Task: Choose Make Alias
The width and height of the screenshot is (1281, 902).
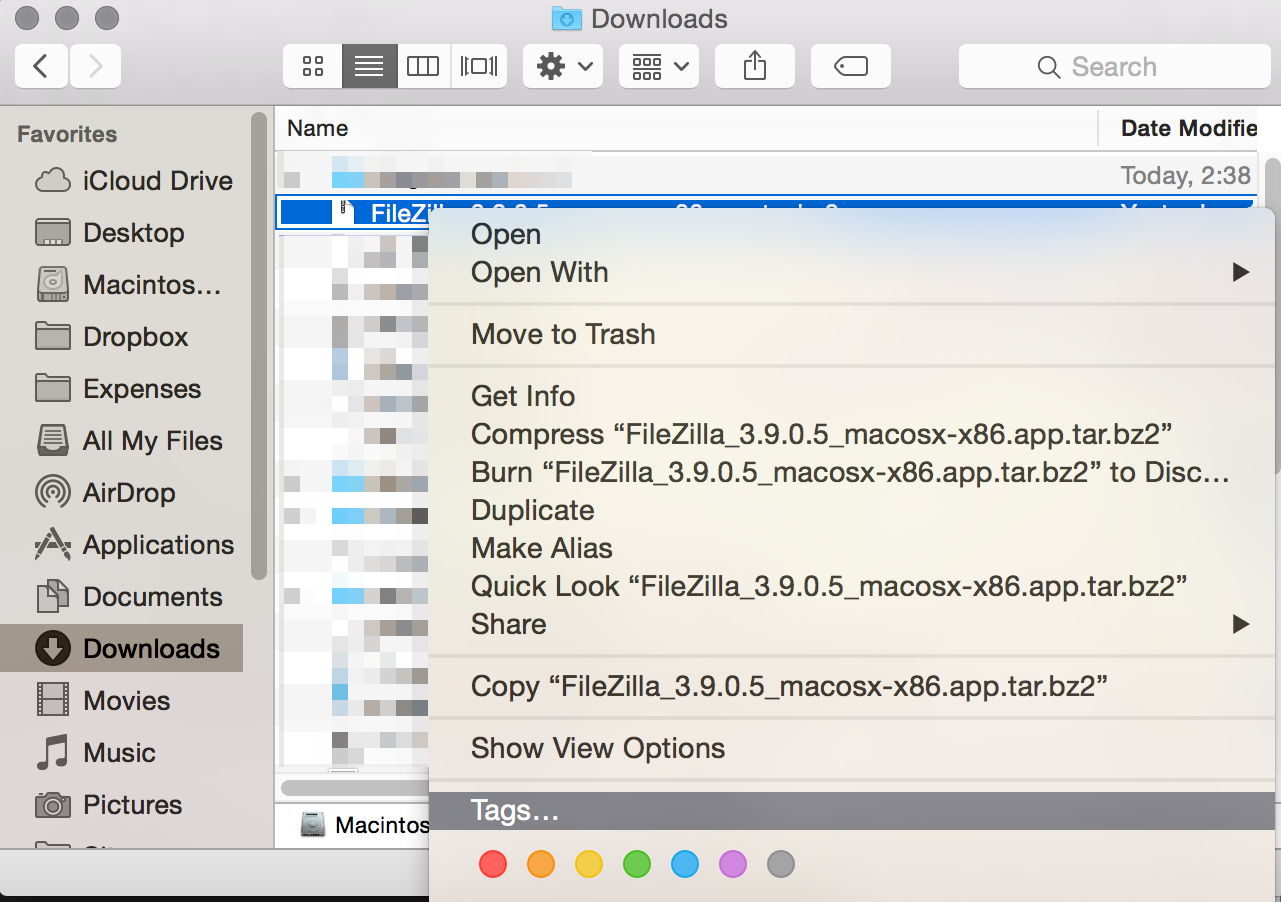Action: 852,548
